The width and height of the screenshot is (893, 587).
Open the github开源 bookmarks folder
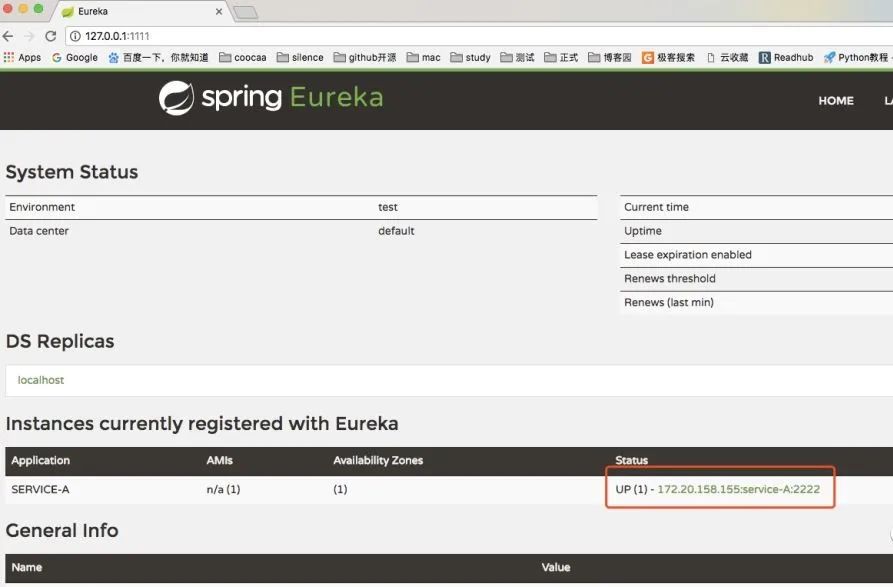point(365,58)
